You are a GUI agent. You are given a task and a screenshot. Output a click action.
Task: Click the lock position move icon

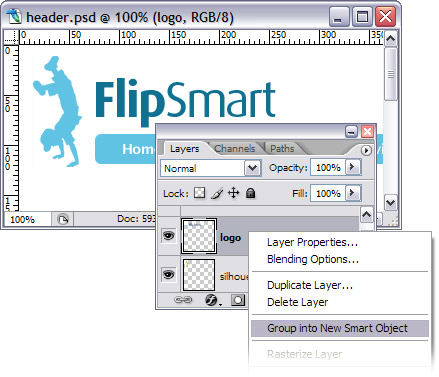[234, 193]
